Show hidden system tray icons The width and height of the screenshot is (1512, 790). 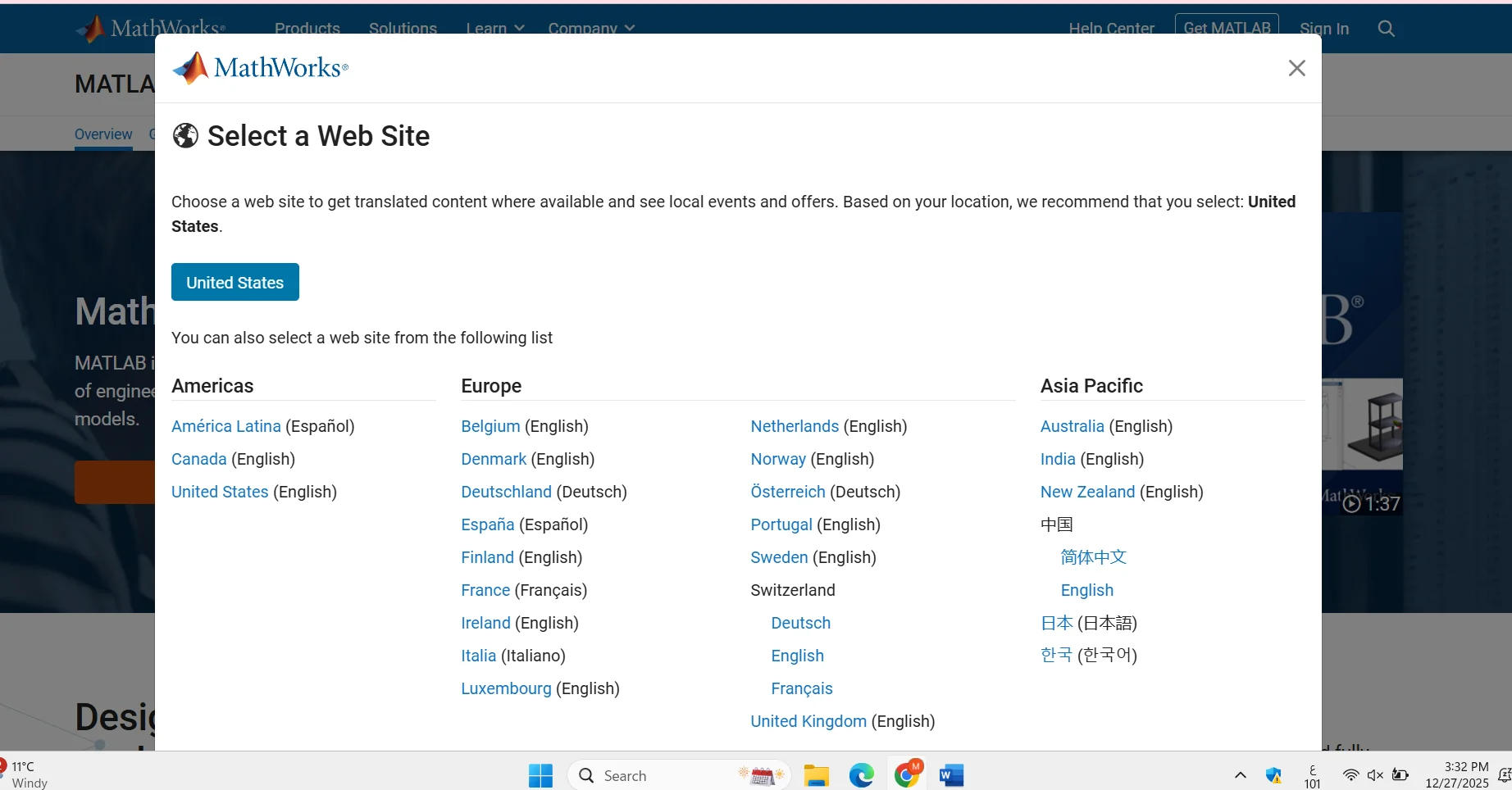(1241, 775)
